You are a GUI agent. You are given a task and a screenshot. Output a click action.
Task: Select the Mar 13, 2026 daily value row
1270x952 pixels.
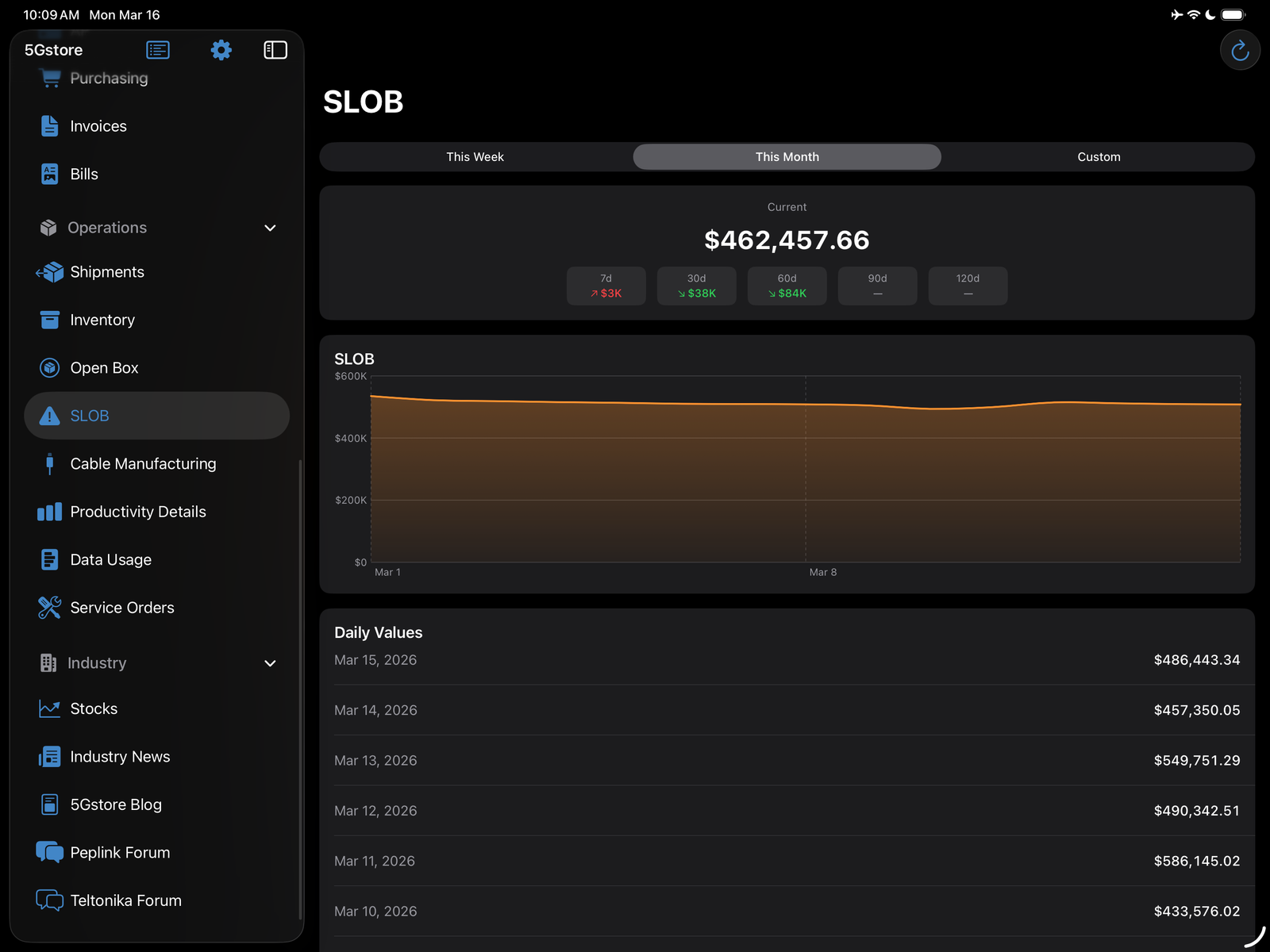point(787,760)
